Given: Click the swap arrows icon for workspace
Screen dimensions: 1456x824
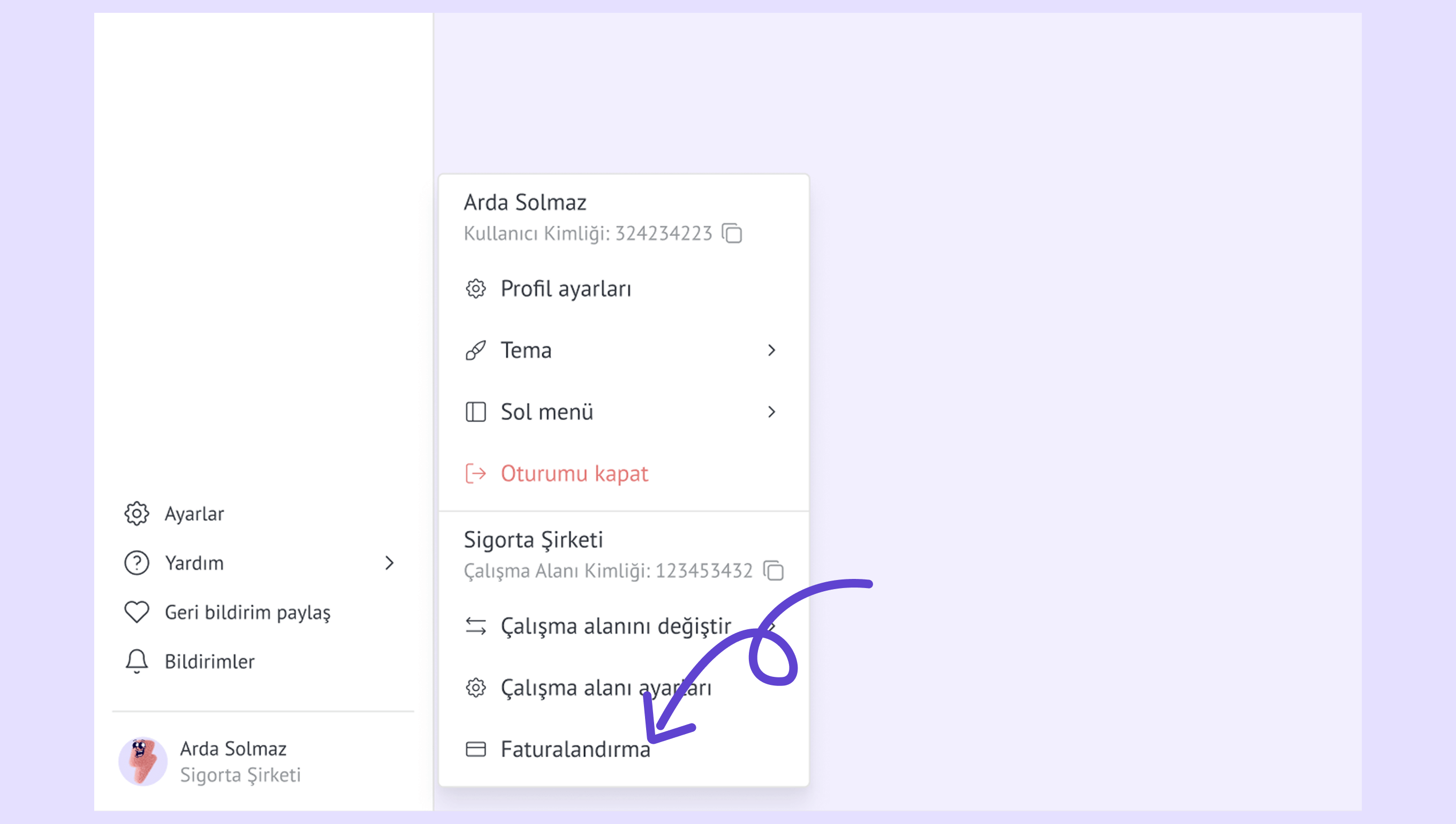Looking at the screenshot, I should click(475, 627).
